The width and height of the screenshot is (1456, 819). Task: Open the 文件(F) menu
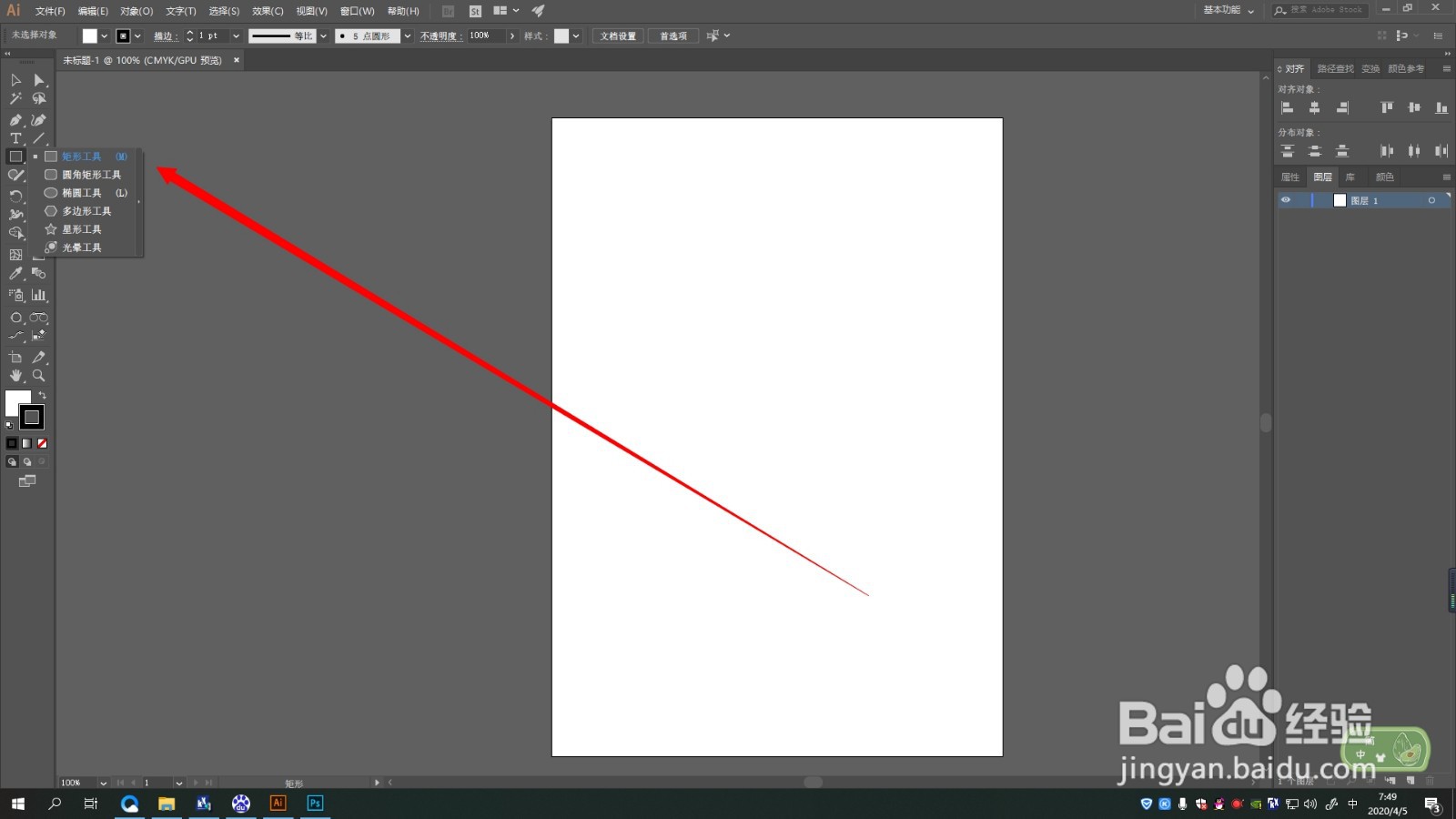pos(50,11)
